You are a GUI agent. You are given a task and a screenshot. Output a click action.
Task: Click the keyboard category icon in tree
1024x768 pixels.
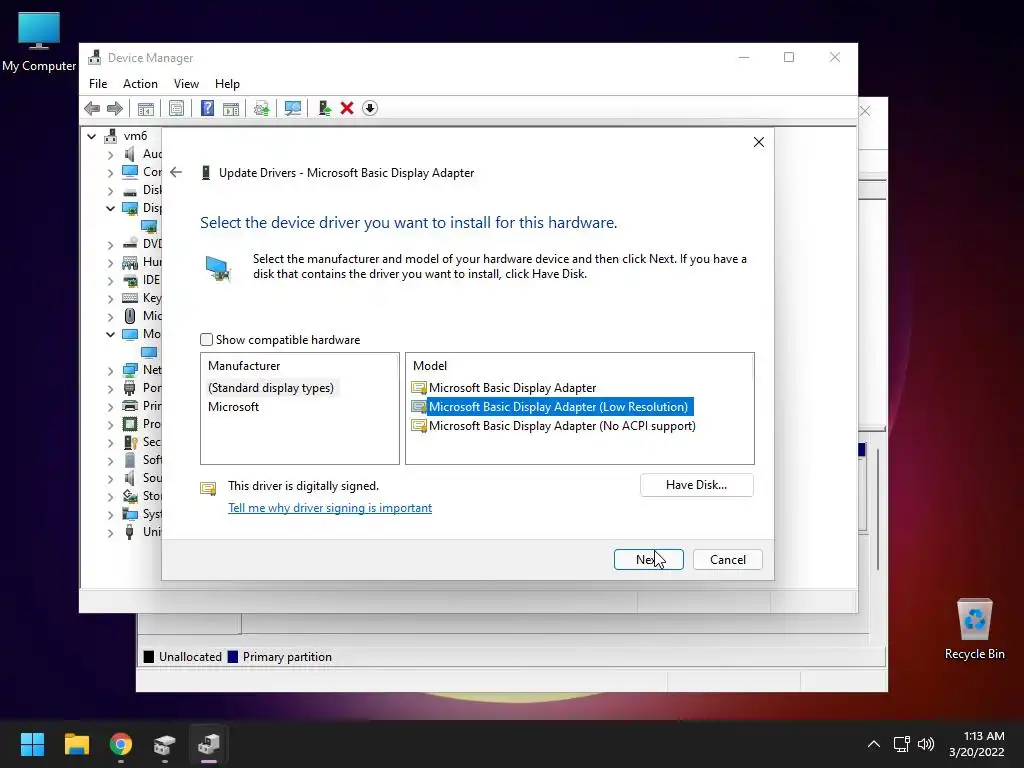[130, 298]
